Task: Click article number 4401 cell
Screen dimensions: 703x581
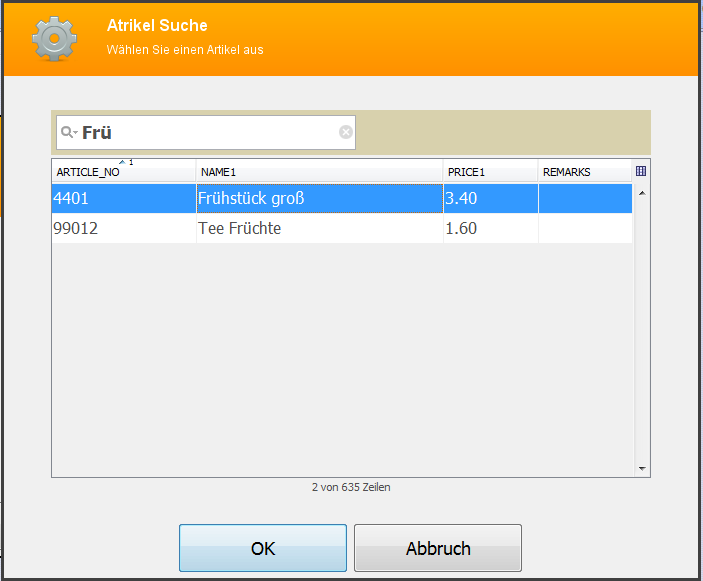Action: coord(124,198)
